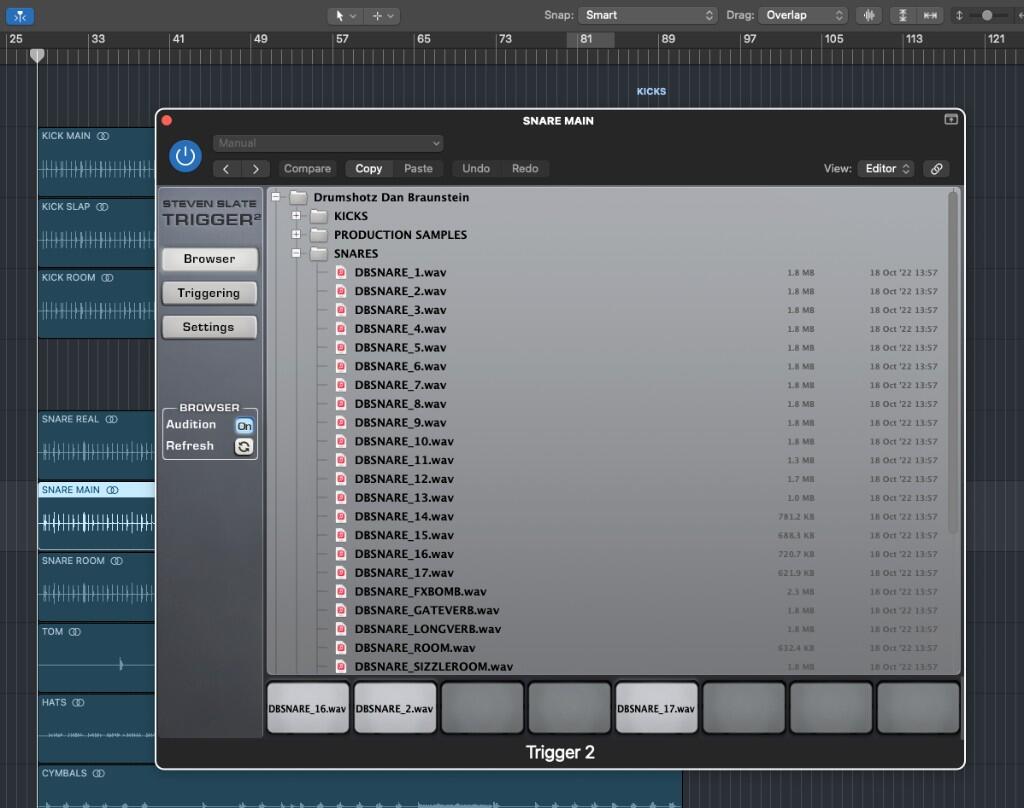Toggle Audition On button
The height and width of the screenshot is (808, 1024).
click(244, 426)
